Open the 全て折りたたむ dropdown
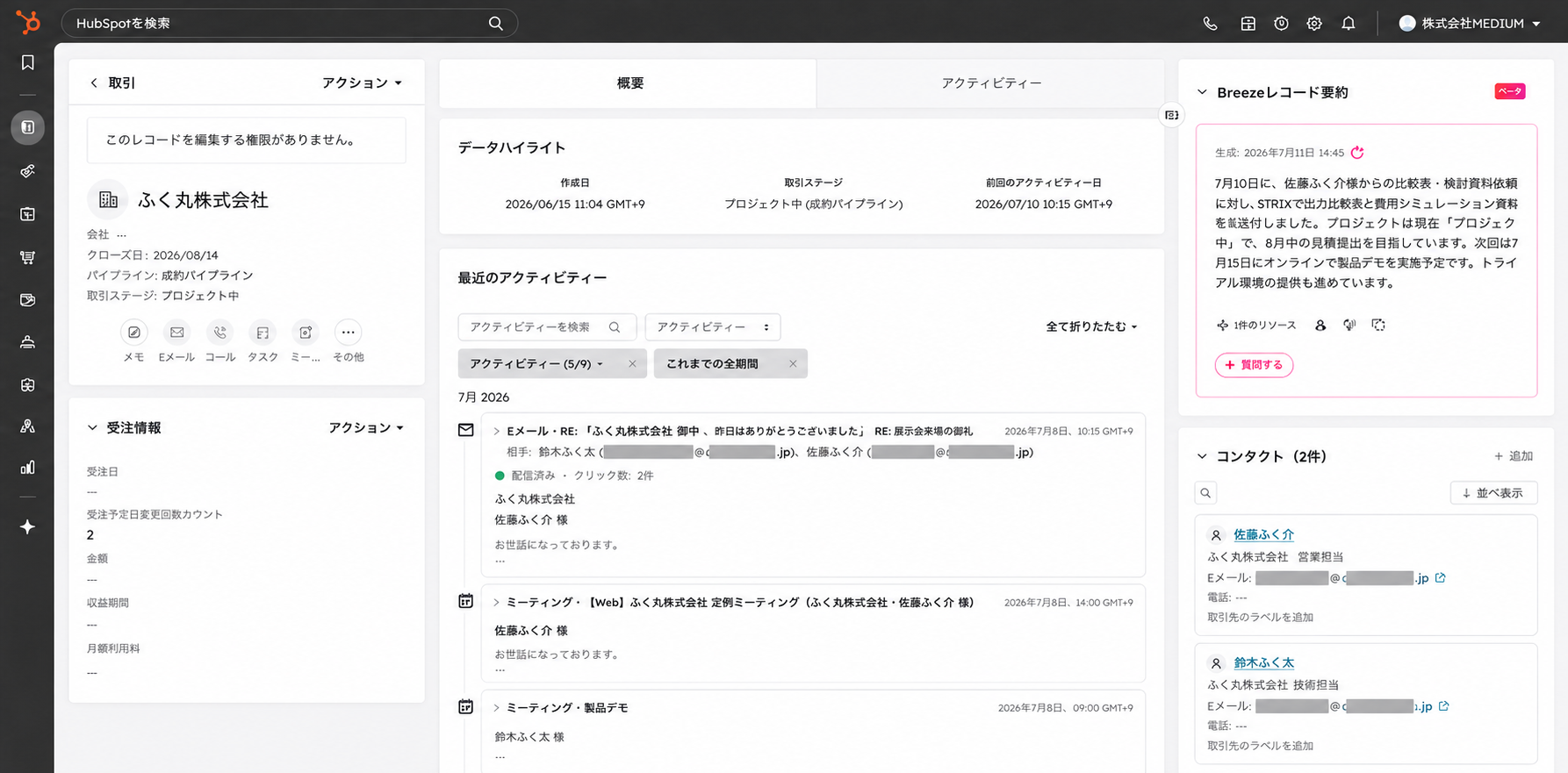Screen dimensions: 1568x773 pyautogui.click(x=1091, y=326)
